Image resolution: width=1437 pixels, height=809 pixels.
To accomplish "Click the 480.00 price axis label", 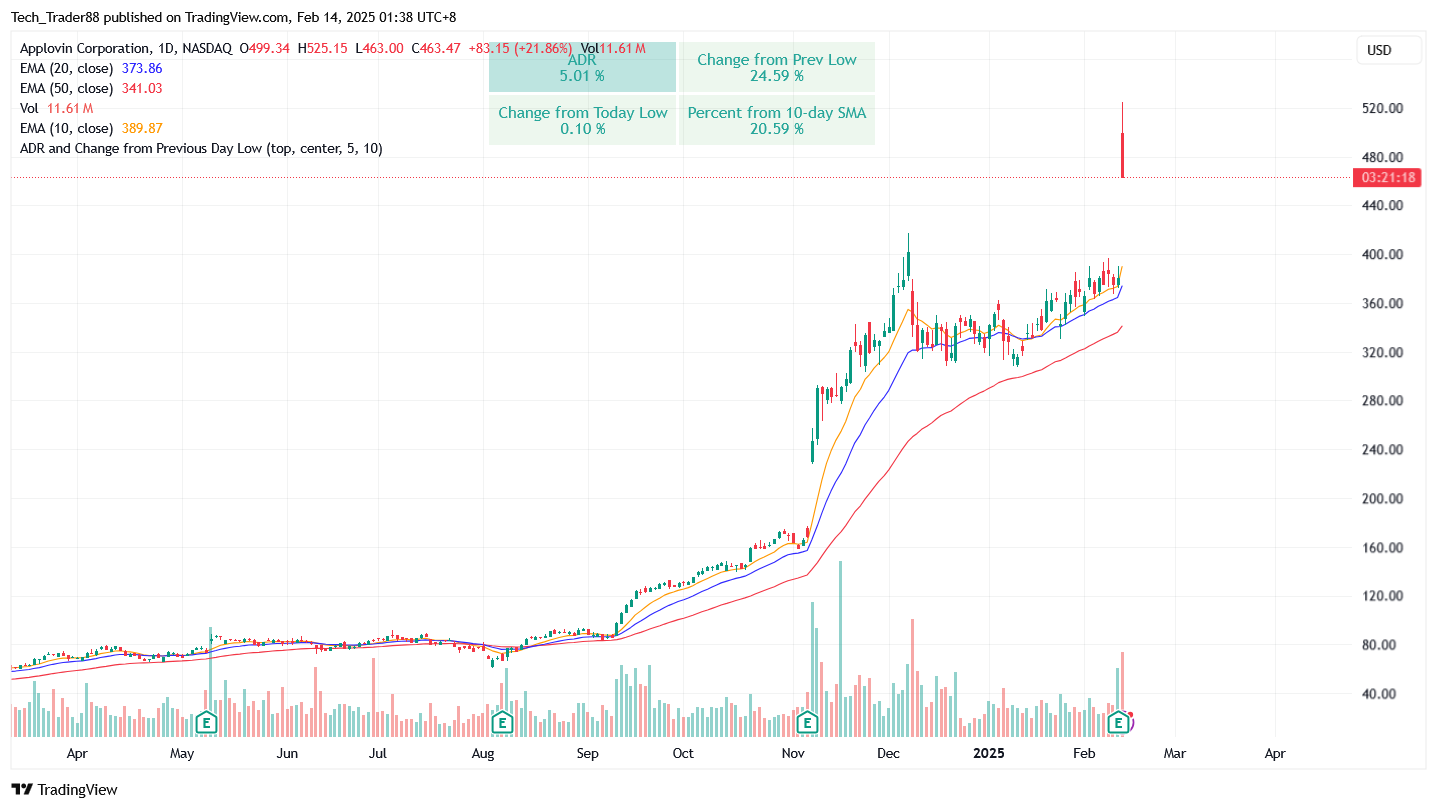I will [x=1382, y=157].
